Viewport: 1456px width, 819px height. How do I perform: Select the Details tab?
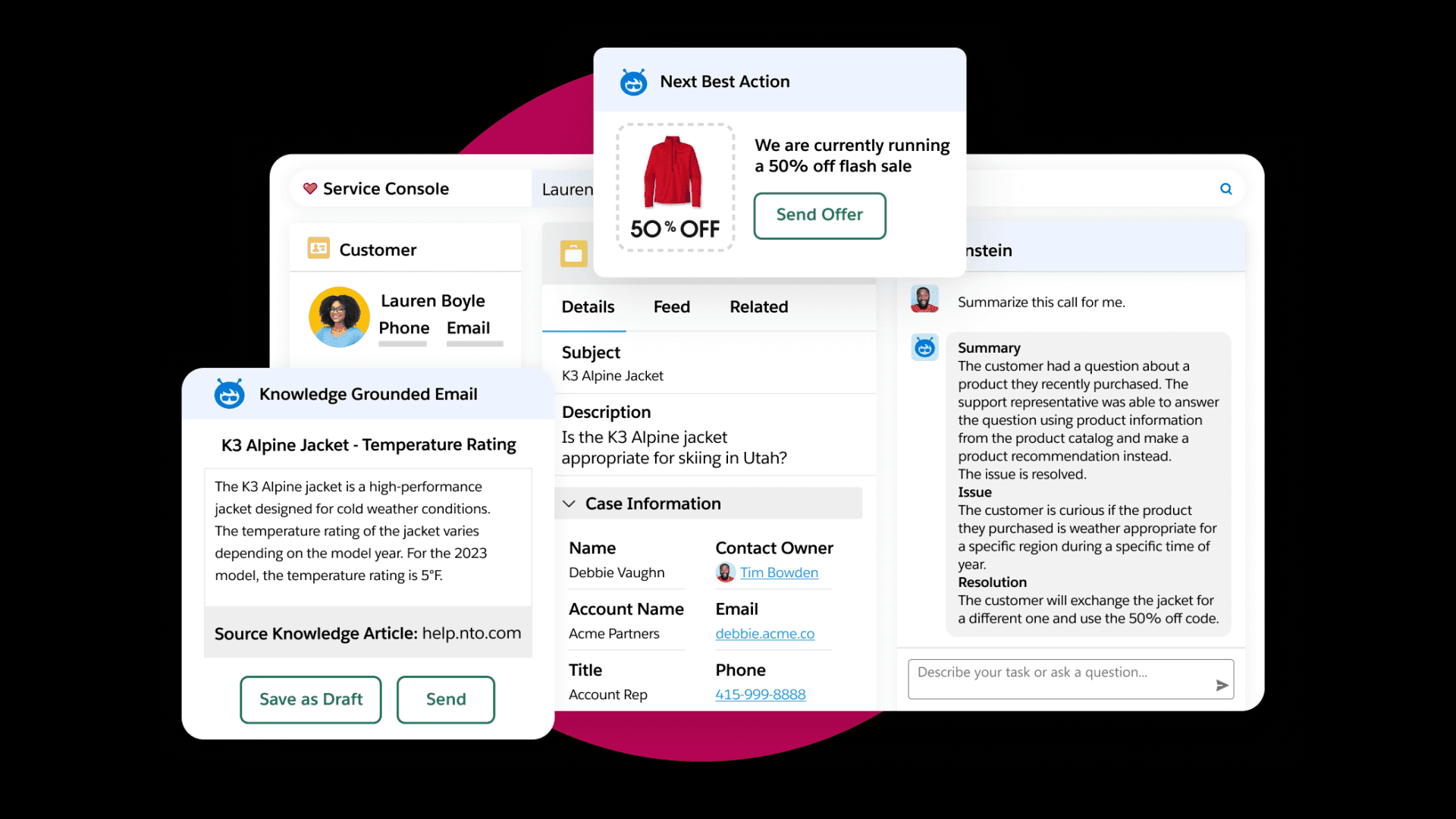pyautogui.click(x=588, y=307)
